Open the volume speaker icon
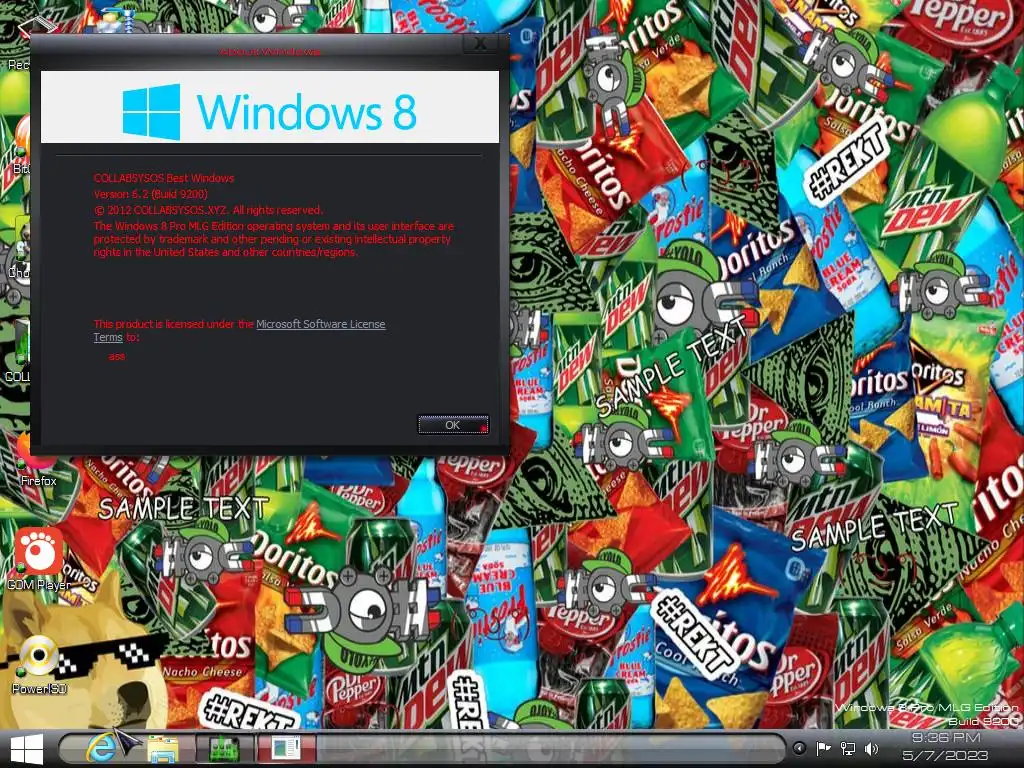 pyautogui.click(x=871, y=748)
